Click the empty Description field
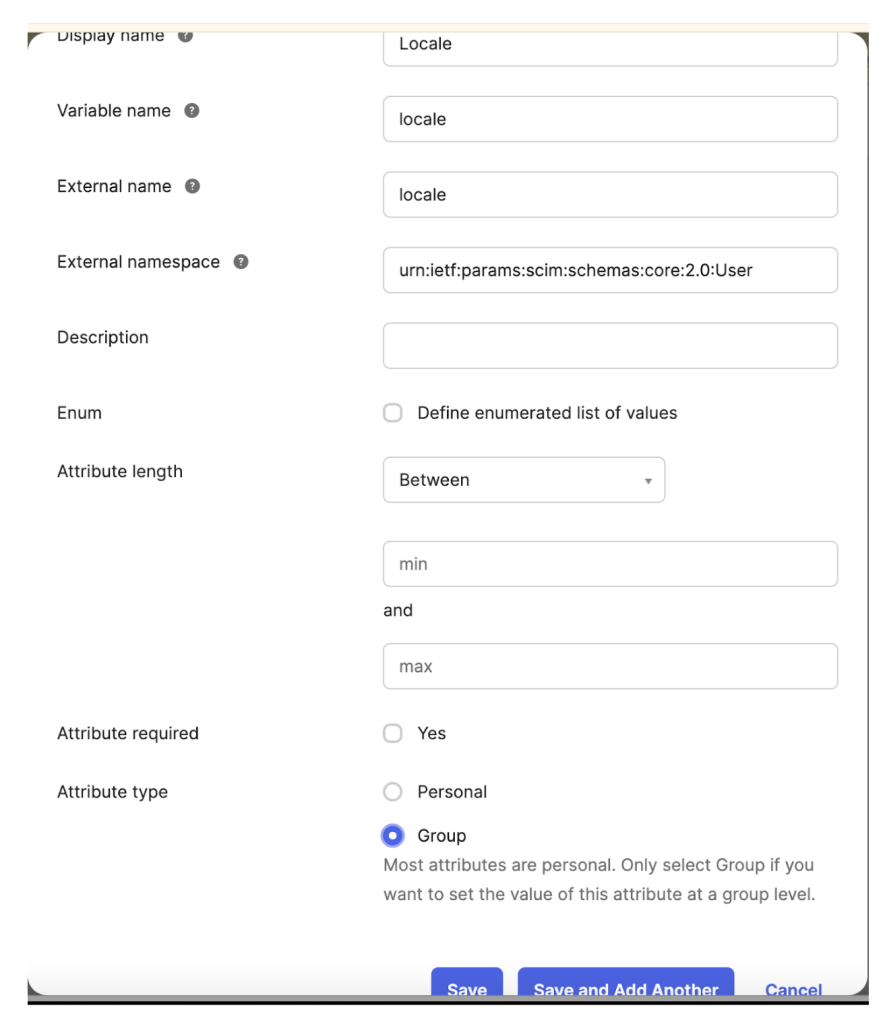Screen dimensions: 883x1024 point(610,345)
